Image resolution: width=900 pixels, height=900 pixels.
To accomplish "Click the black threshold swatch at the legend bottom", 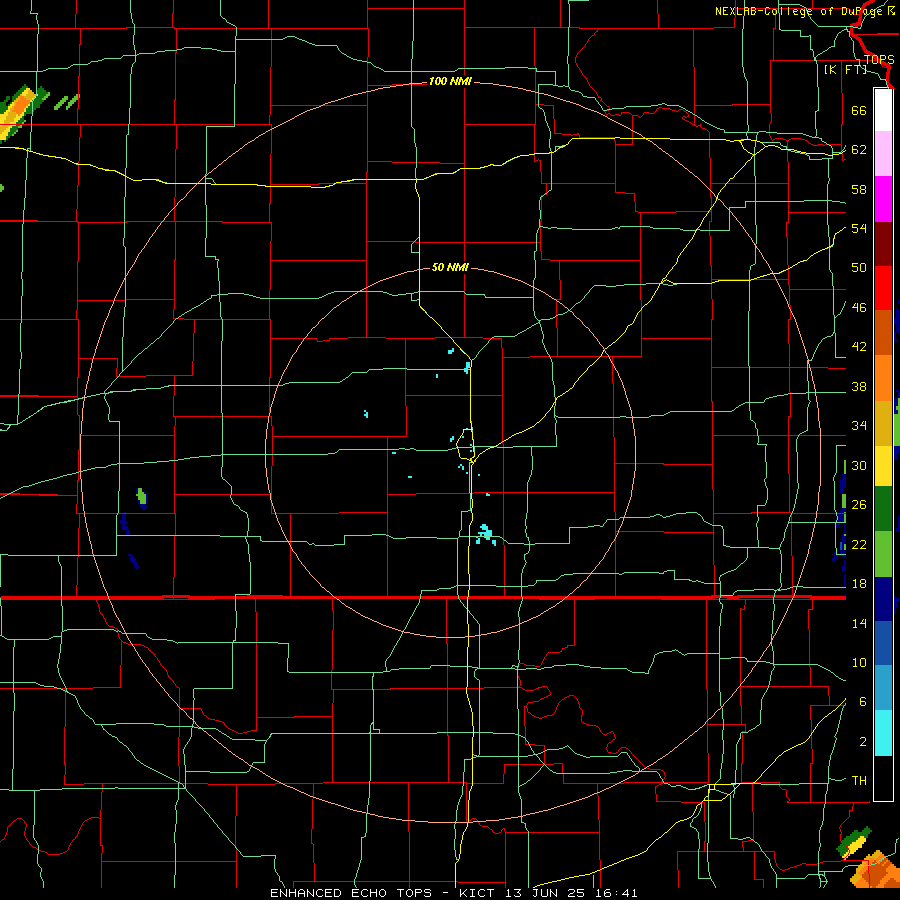I will (x=883, y=778).
